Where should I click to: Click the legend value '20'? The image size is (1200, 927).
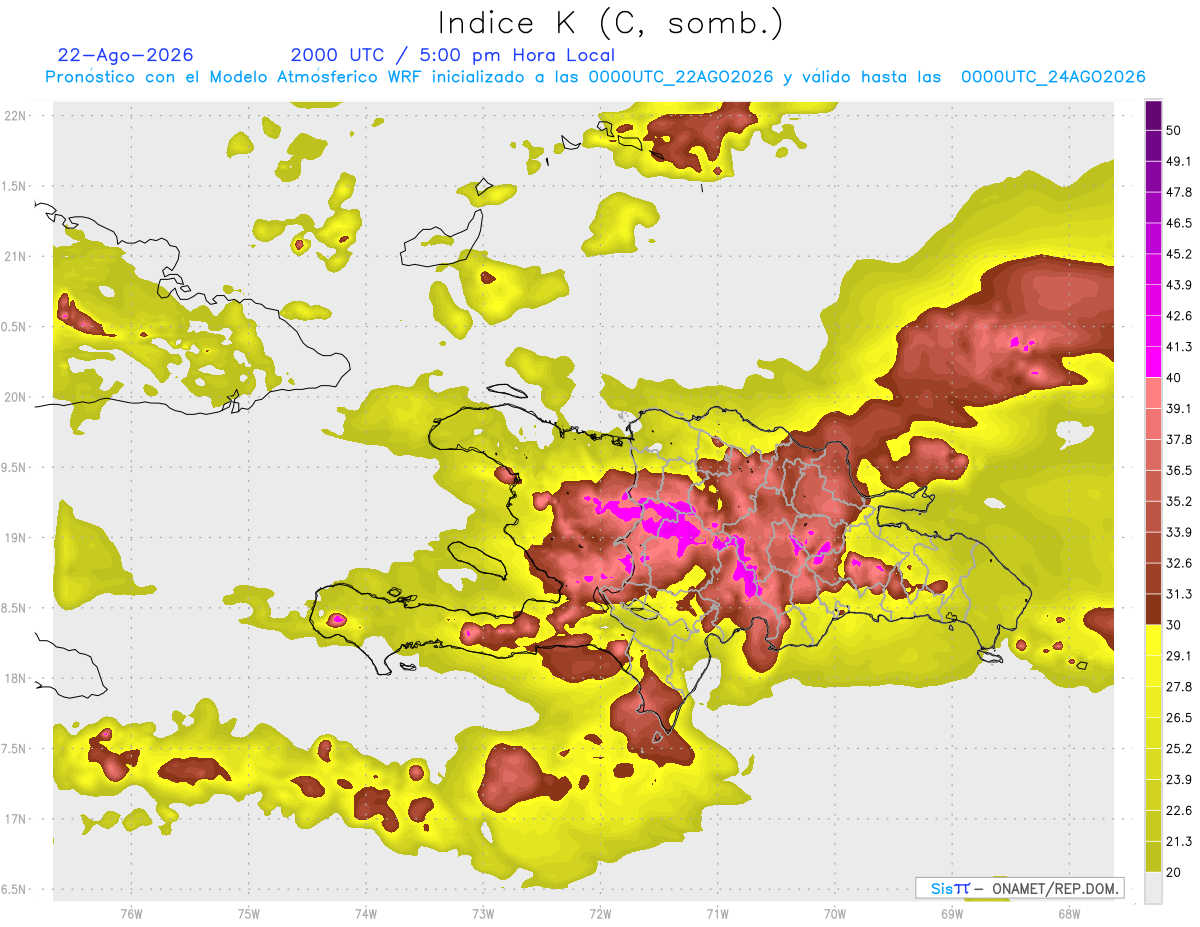(x=1174, y=873)
